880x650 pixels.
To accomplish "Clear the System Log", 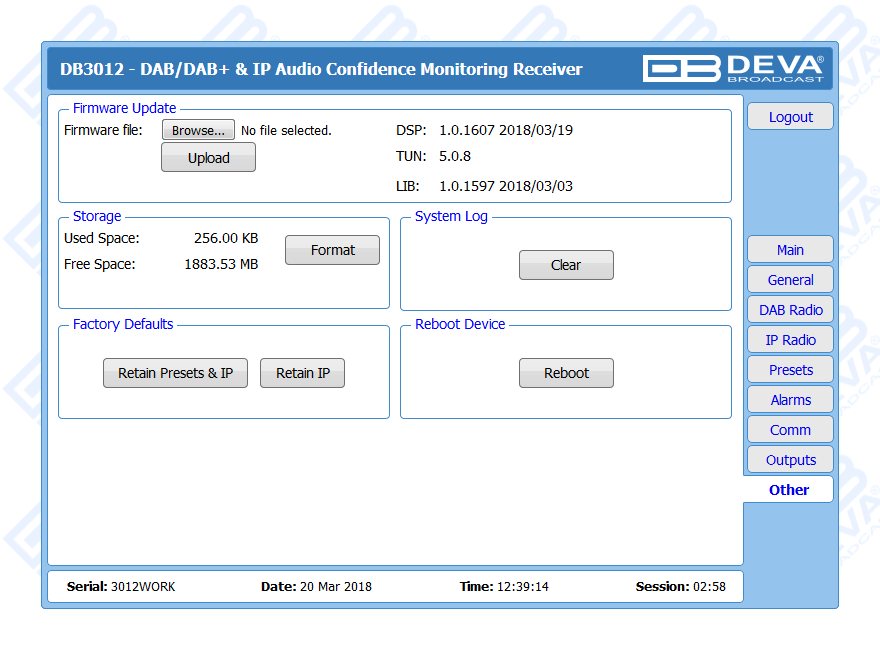I will coord(566,265).
